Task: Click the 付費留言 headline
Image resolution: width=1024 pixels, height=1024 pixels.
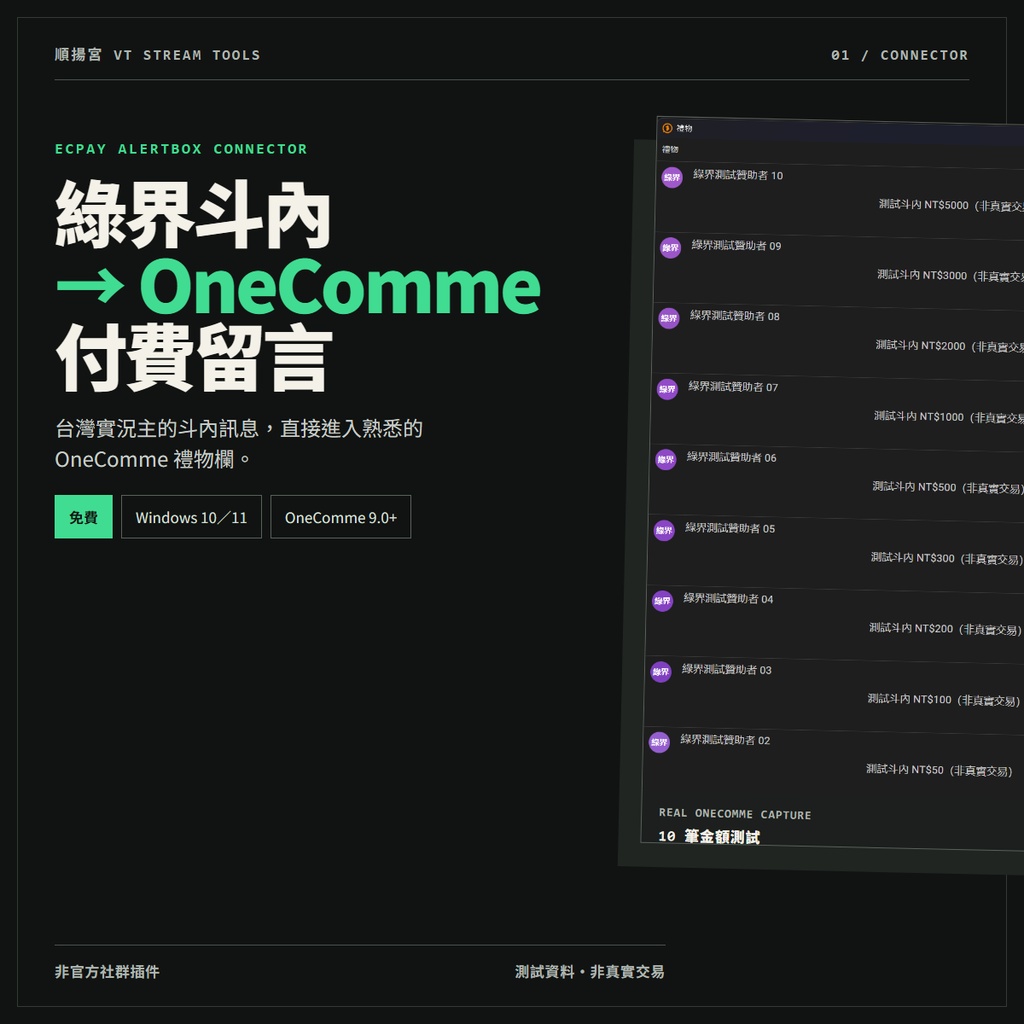Action: point(194,357)
